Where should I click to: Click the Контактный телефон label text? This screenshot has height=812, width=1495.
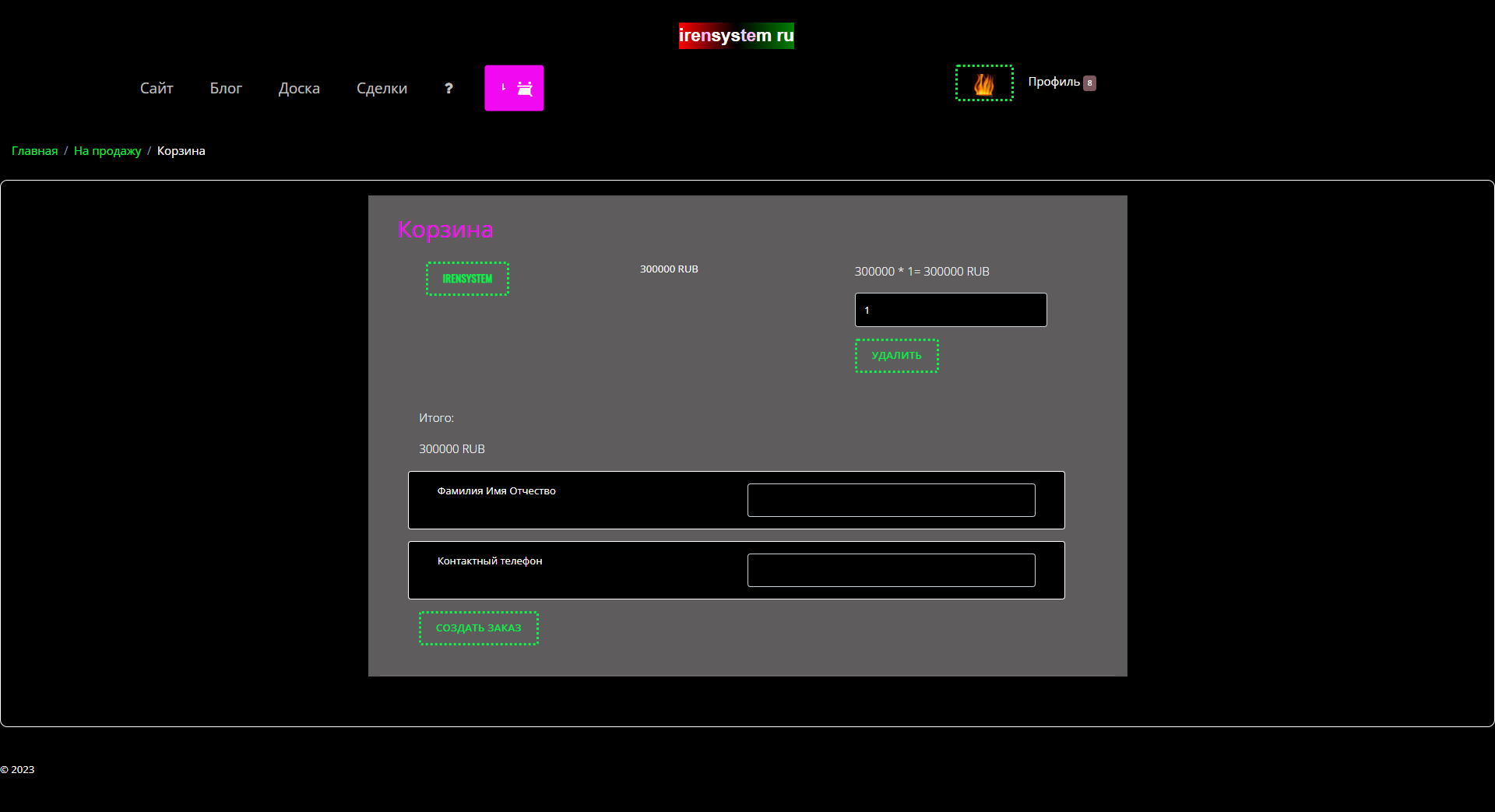pyautogui.click(x=490, y=561)
